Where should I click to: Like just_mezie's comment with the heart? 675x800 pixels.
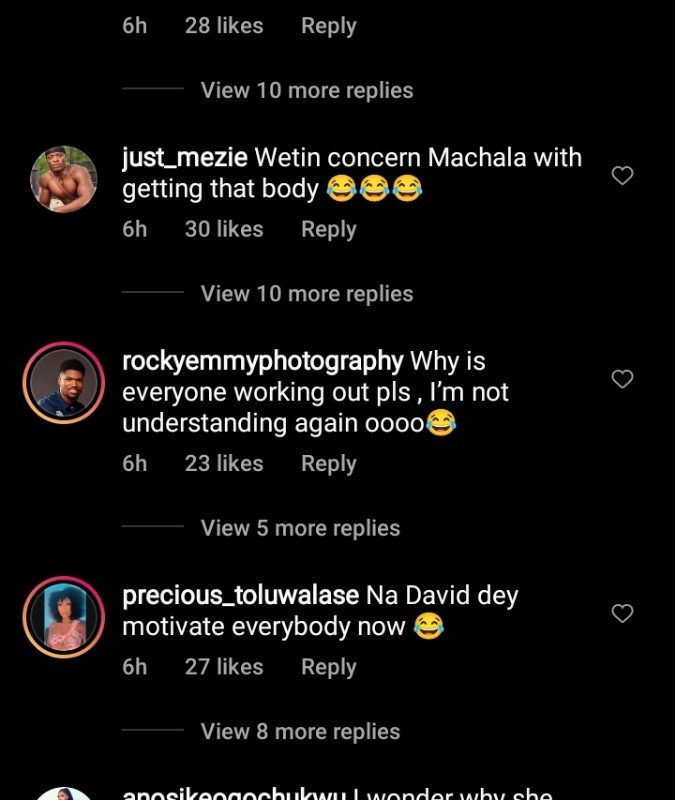pos(622,176)
